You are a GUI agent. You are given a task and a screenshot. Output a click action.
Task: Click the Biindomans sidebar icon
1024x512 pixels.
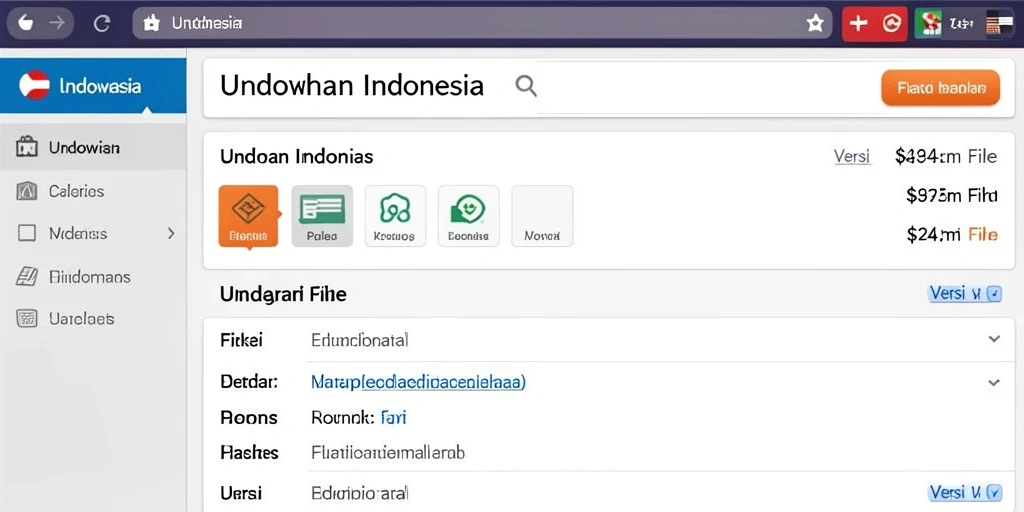(26, 276)
